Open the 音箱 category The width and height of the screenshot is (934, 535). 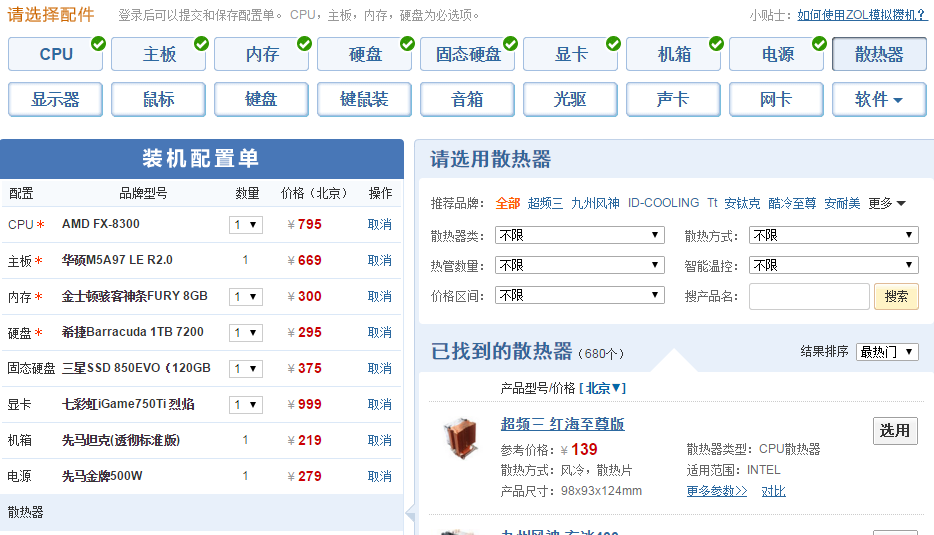(468, 99)
